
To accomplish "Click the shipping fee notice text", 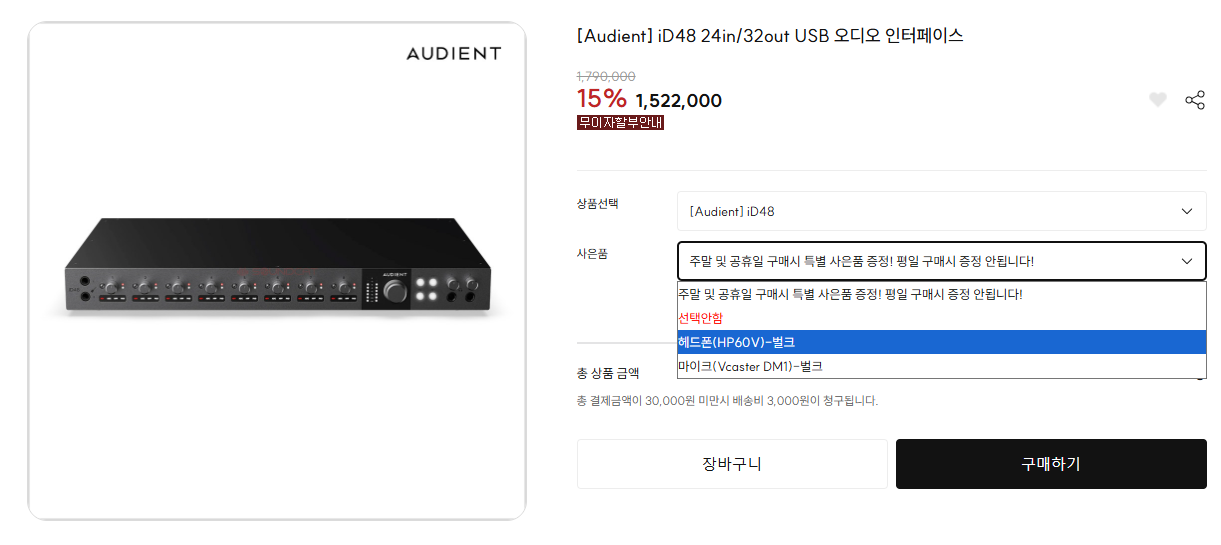I will tap(727, 401).
